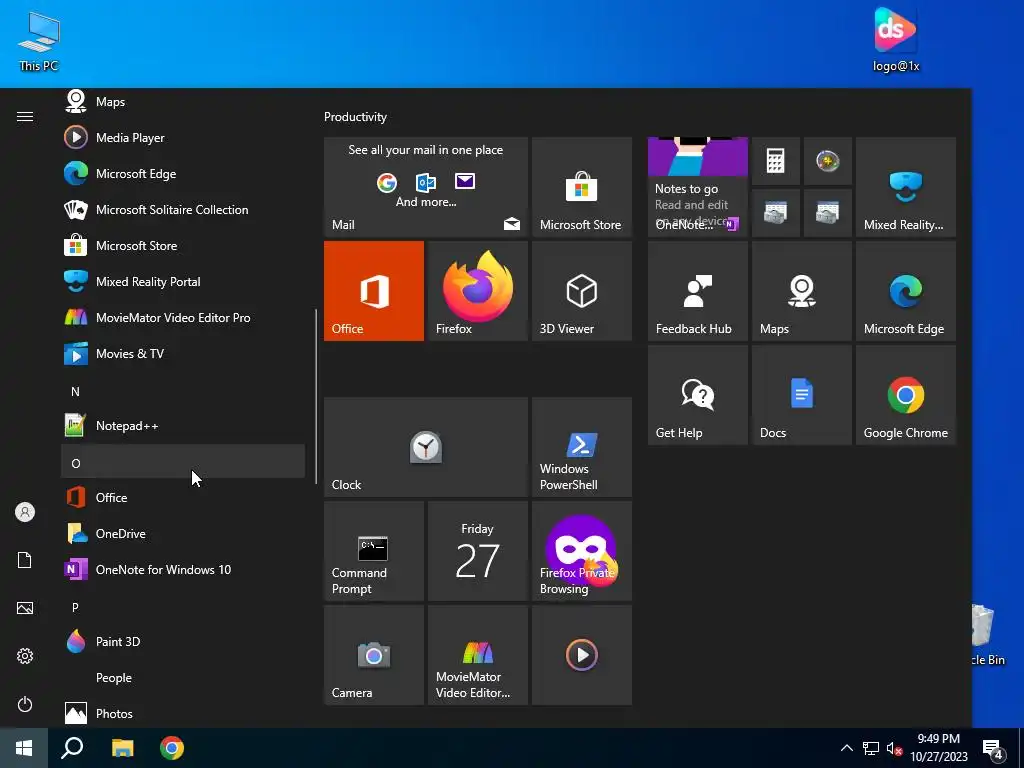Open Photos from the app list
The height and width of the screenshot is (768, 1024).
coord(183,713)
